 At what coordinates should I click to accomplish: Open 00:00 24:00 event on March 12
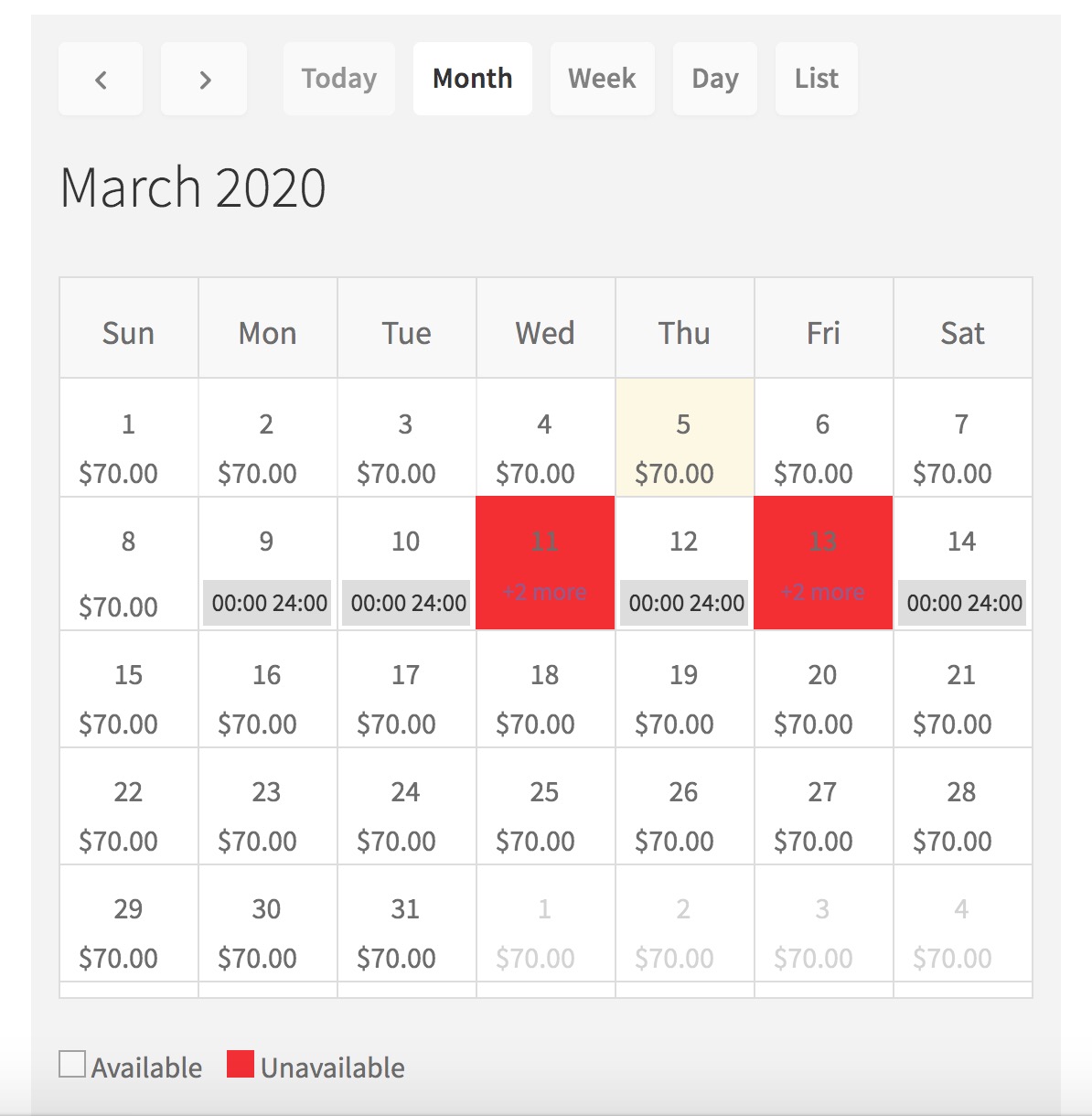[x=686, y=603]
